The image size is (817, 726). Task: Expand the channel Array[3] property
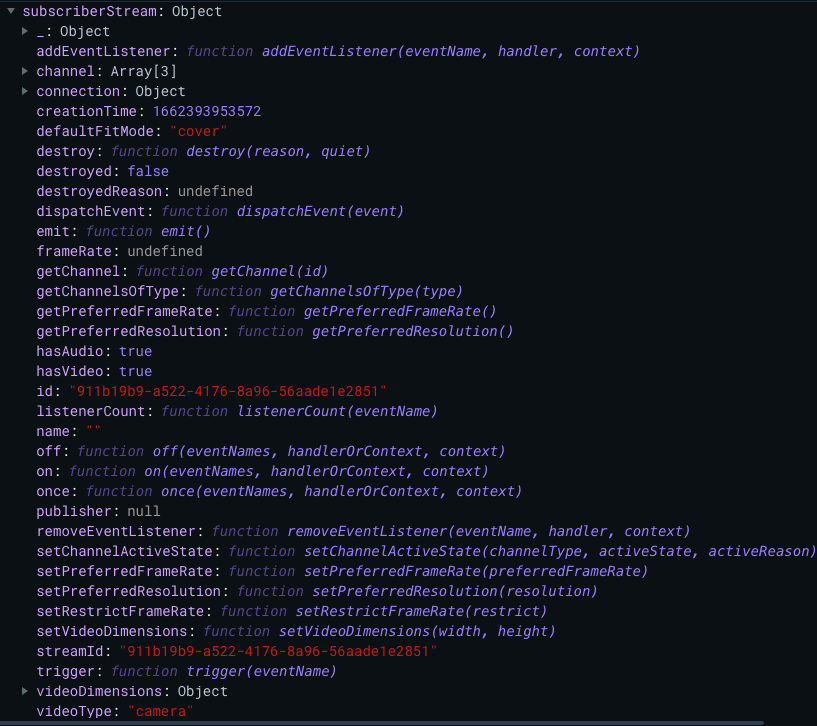coord(24,71)
